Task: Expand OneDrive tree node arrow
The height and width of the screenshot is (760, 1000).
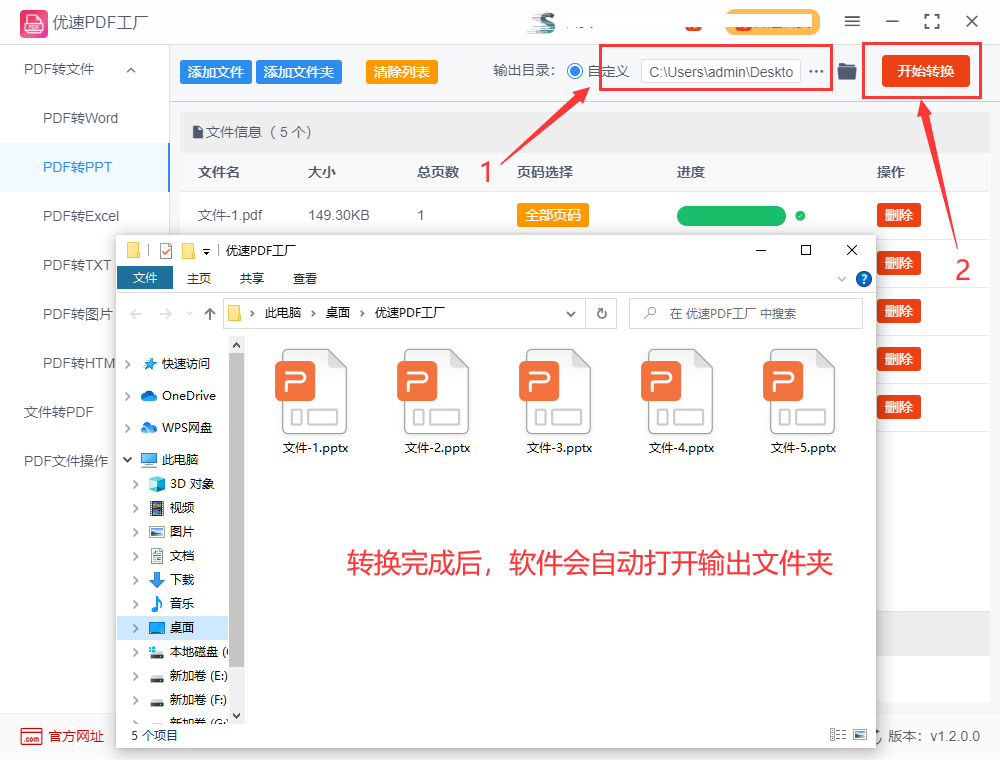Action: (128, 396)
